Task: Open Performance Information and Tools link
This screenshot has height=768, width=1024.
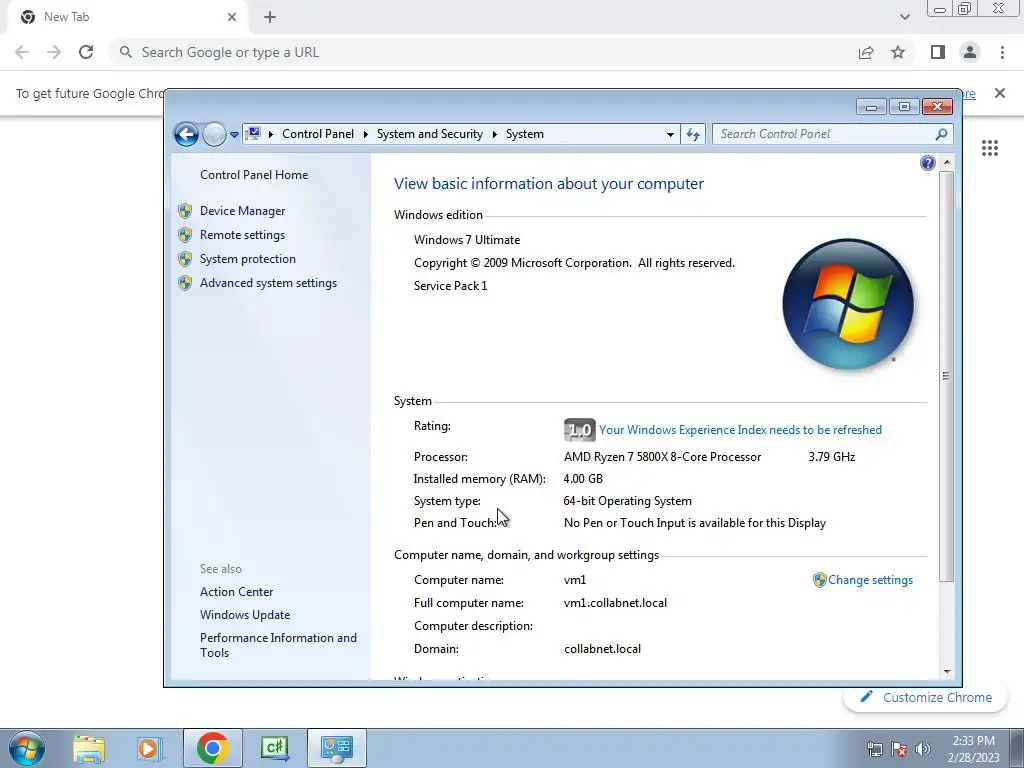Action: click(278, 645)
